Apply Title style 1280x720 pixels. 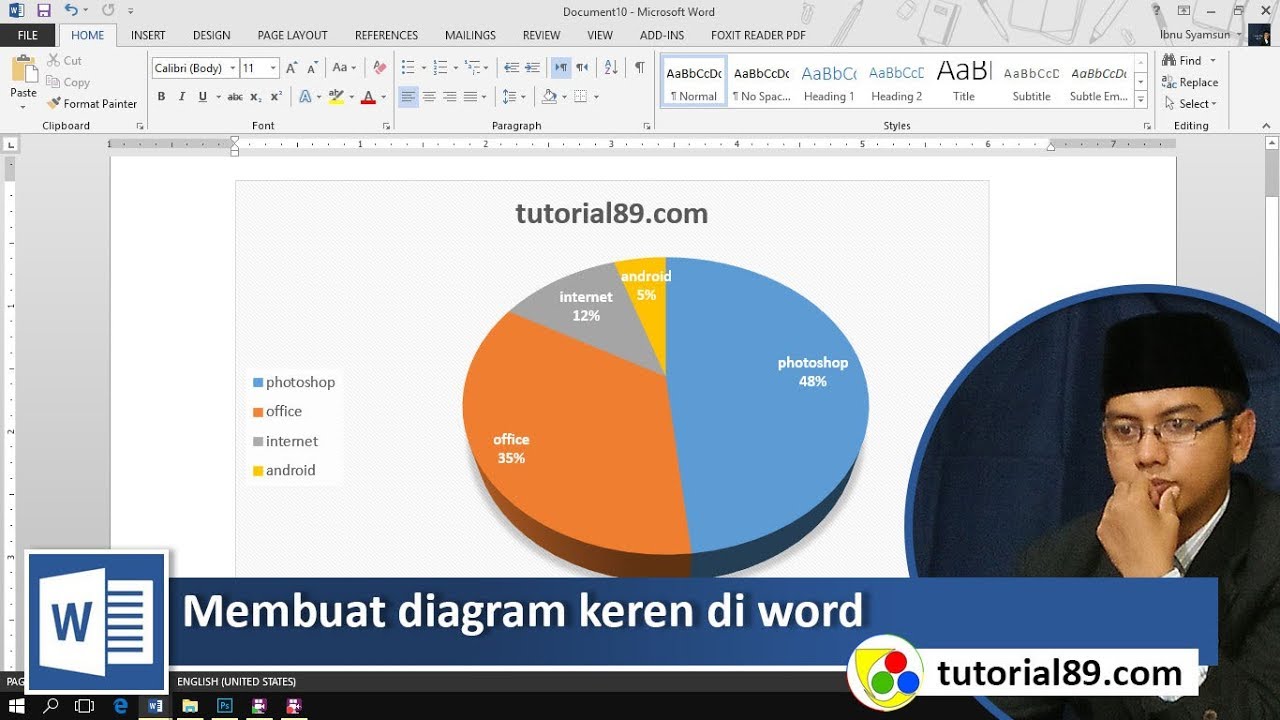964,81
